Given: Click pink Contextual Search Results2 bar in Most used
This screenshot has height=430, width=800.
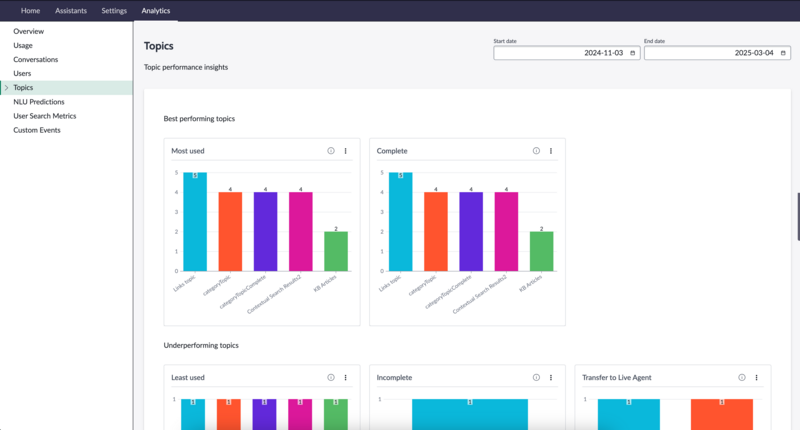Looking at the screenshot, I should pyautogui.click(x=301, y=232).
